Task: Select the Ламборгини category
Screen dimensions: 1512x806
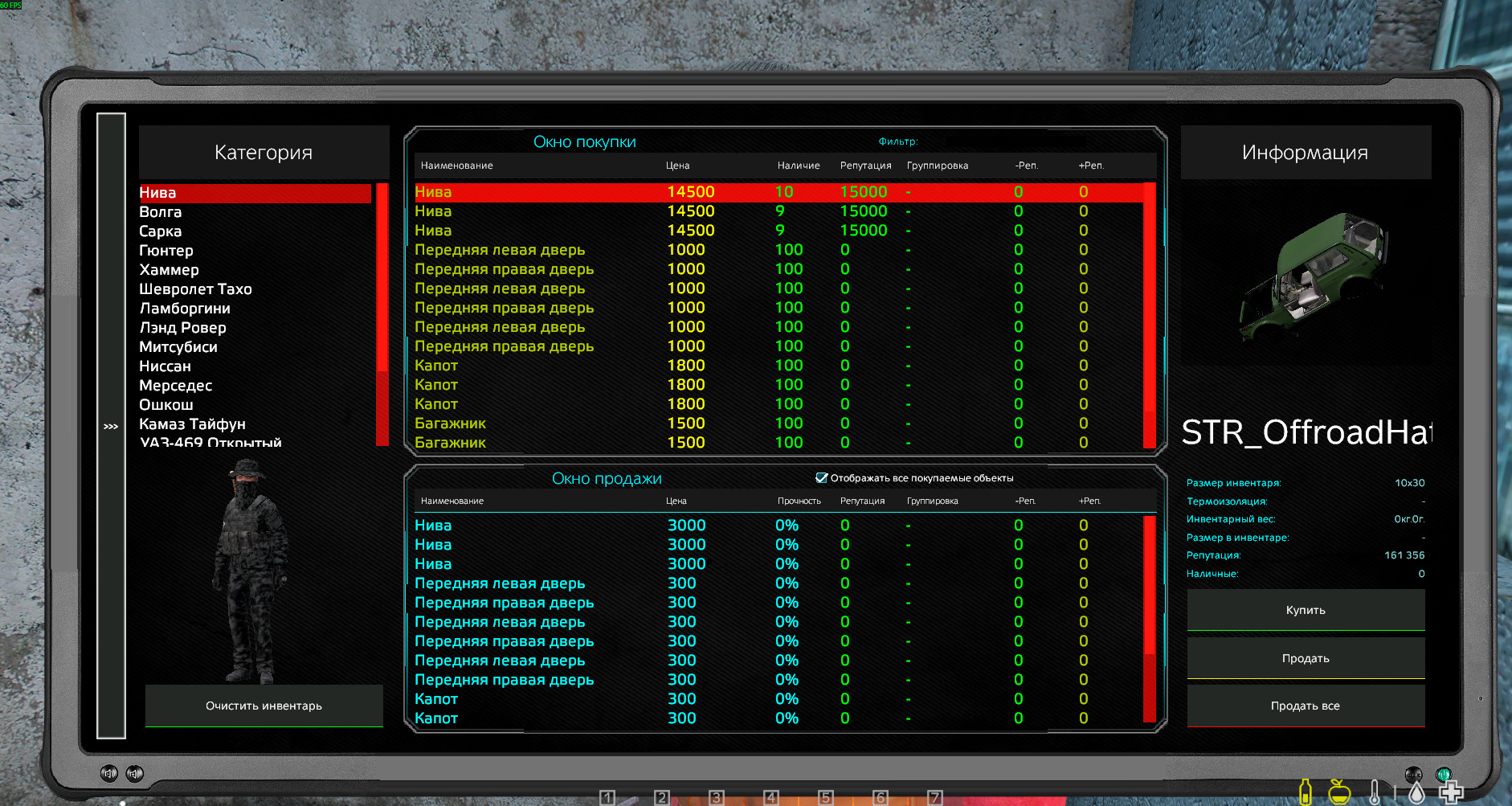Action: 185,309
